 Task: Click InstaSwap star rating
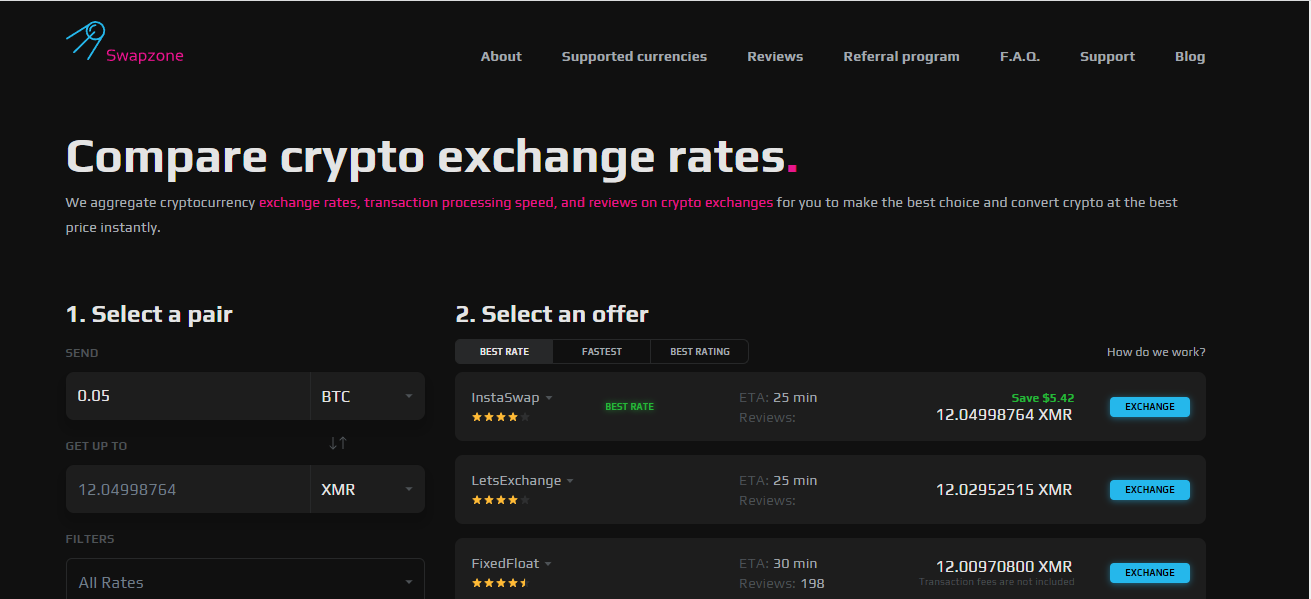(x=500, y=417)
